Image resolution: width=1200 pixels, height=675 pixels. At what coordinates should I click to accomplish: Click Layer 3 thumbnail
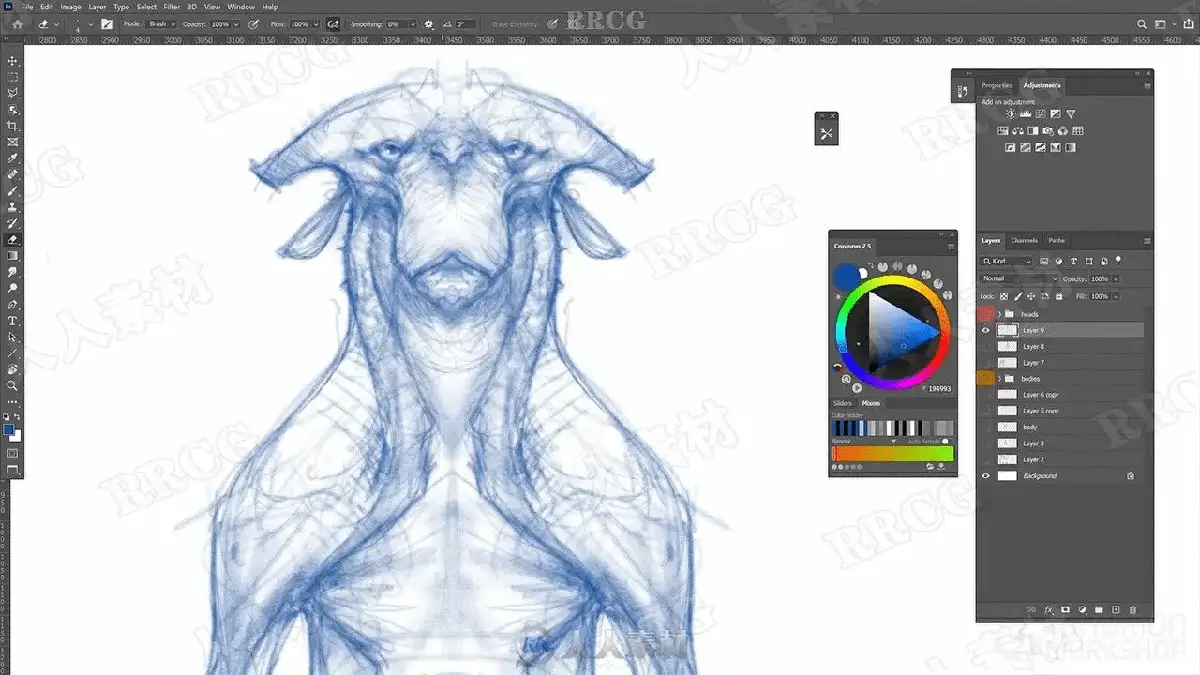pos(1007,443)
